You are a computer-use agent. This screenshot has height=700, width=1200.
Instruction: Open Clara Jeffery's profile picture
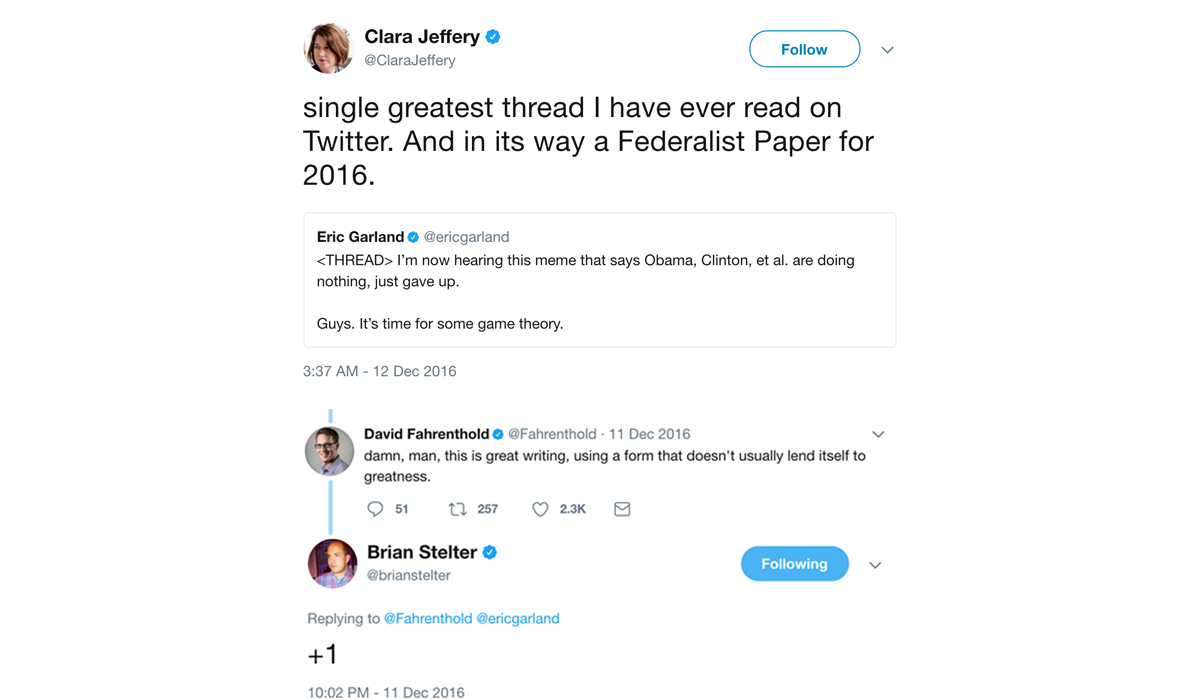coord(329,48)
